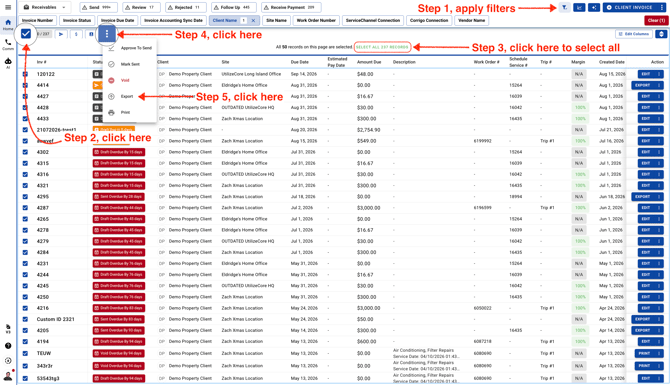Open row menu dots for invoice 4302

[x=658, y=152]
